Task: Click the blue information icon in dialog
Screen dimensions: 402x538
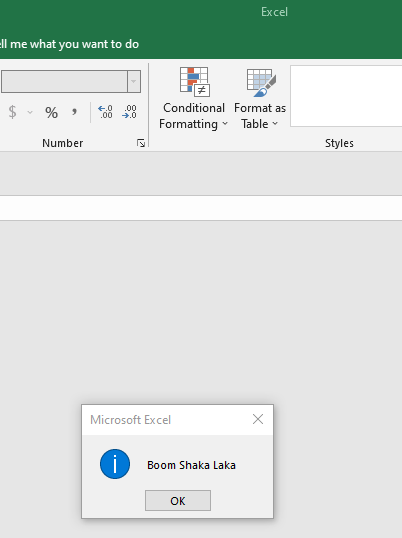Action: click(x=115, y=464)
